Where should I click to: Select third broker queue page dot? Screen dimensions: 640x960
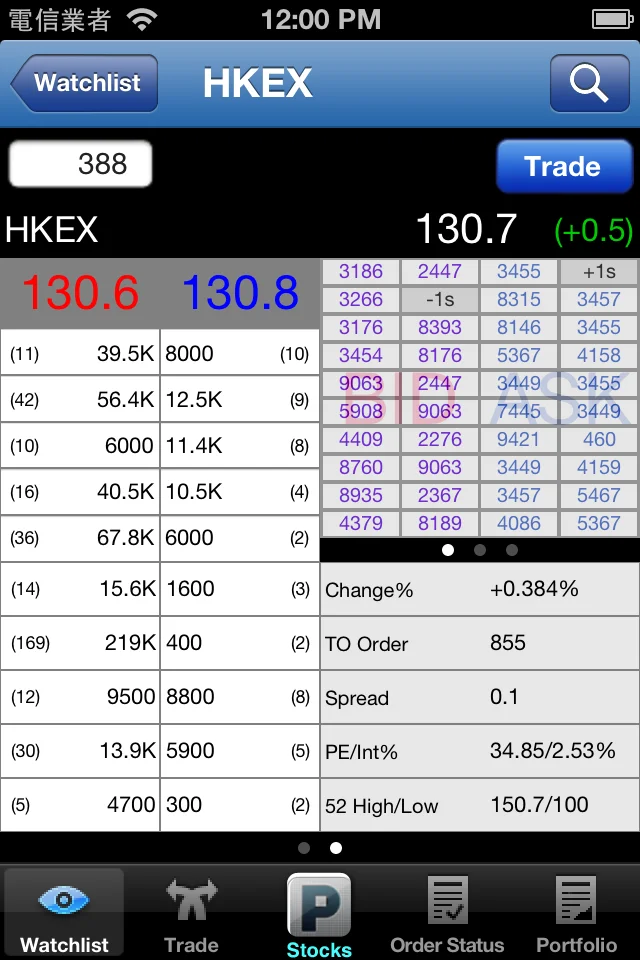[511, 550]
